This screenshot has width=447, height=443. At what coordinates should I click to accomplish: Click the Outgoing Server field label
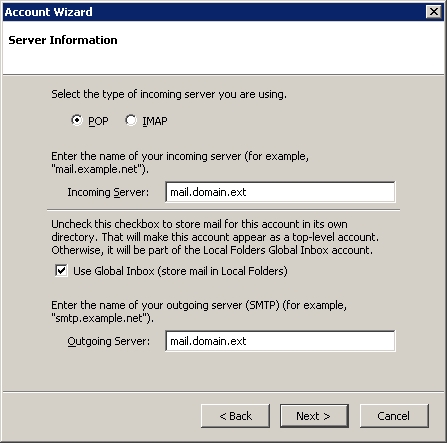tap(109, 341)
